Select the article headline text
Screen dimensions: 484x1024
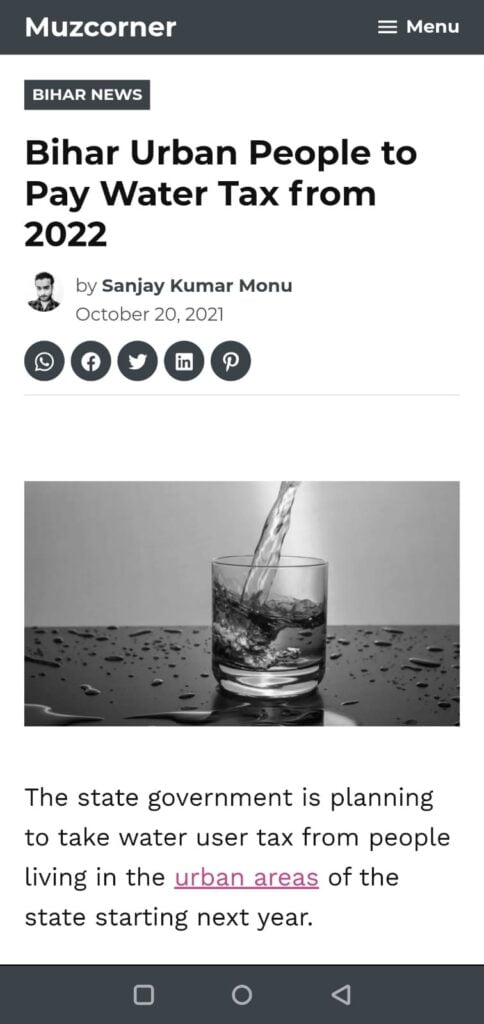pos(221,193)
